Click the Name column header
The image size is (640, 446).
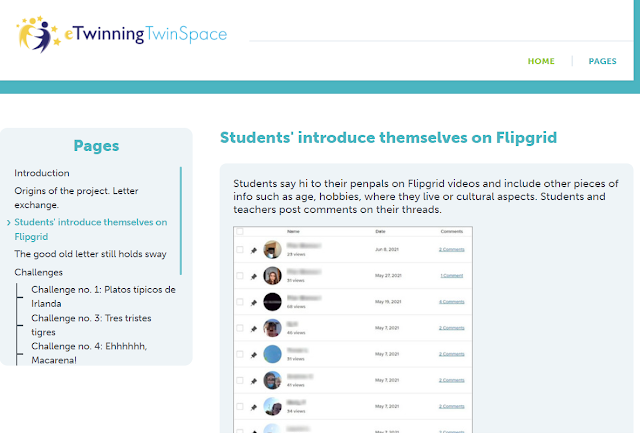293,231
